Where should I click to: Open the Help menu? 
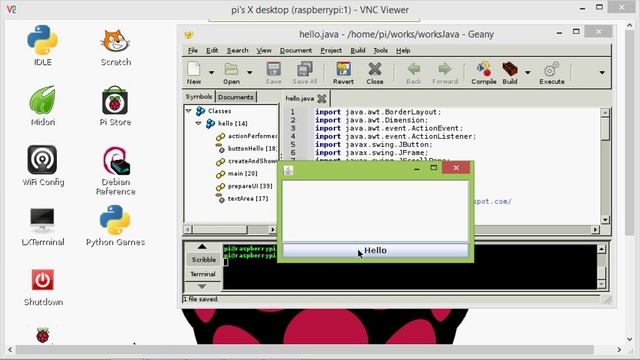403,50
